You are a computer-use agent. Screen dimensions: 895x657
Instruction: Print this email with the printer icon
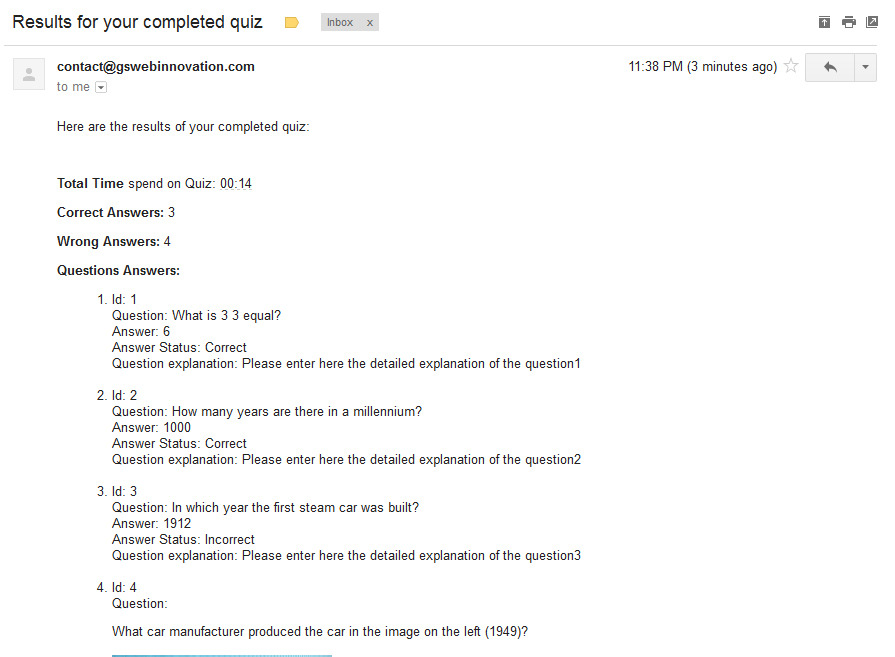click(x=849, y=22)
